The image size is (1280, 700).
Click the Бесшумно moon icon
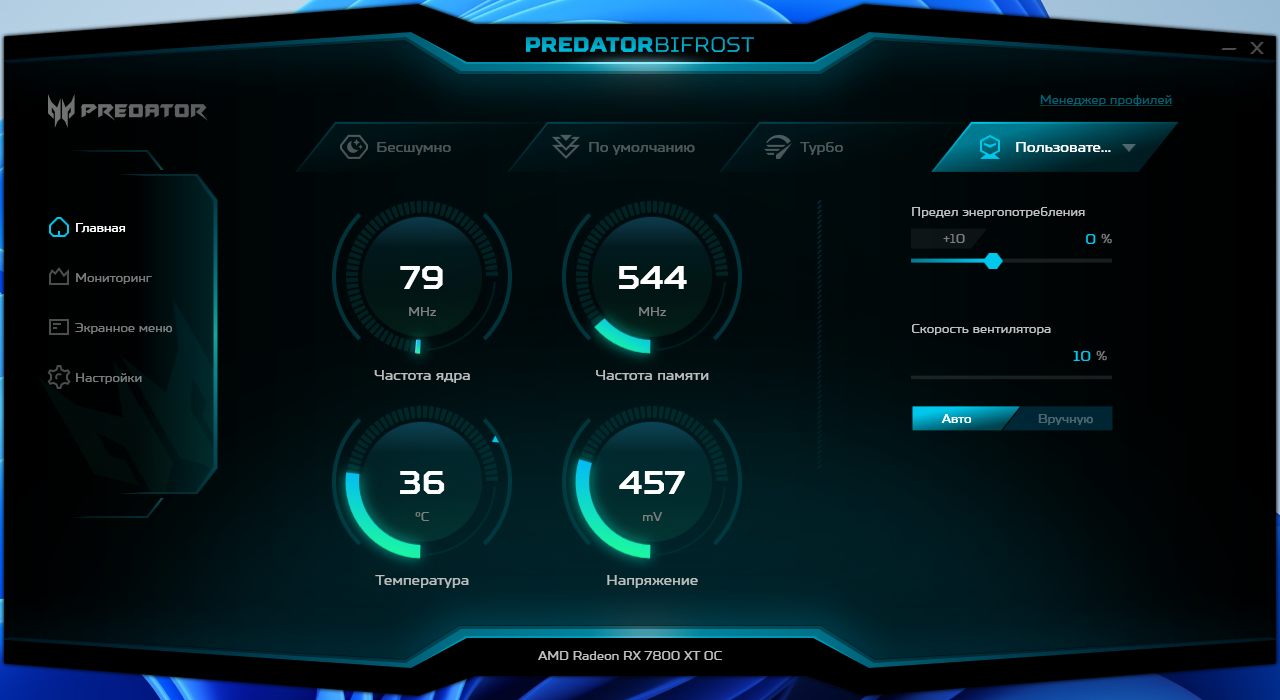click(x=354, y=147)
